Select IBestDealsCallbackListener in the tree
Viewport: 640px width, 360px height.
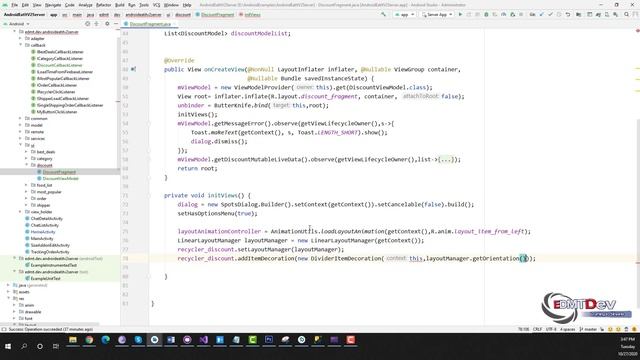click(x=58, y=52)
